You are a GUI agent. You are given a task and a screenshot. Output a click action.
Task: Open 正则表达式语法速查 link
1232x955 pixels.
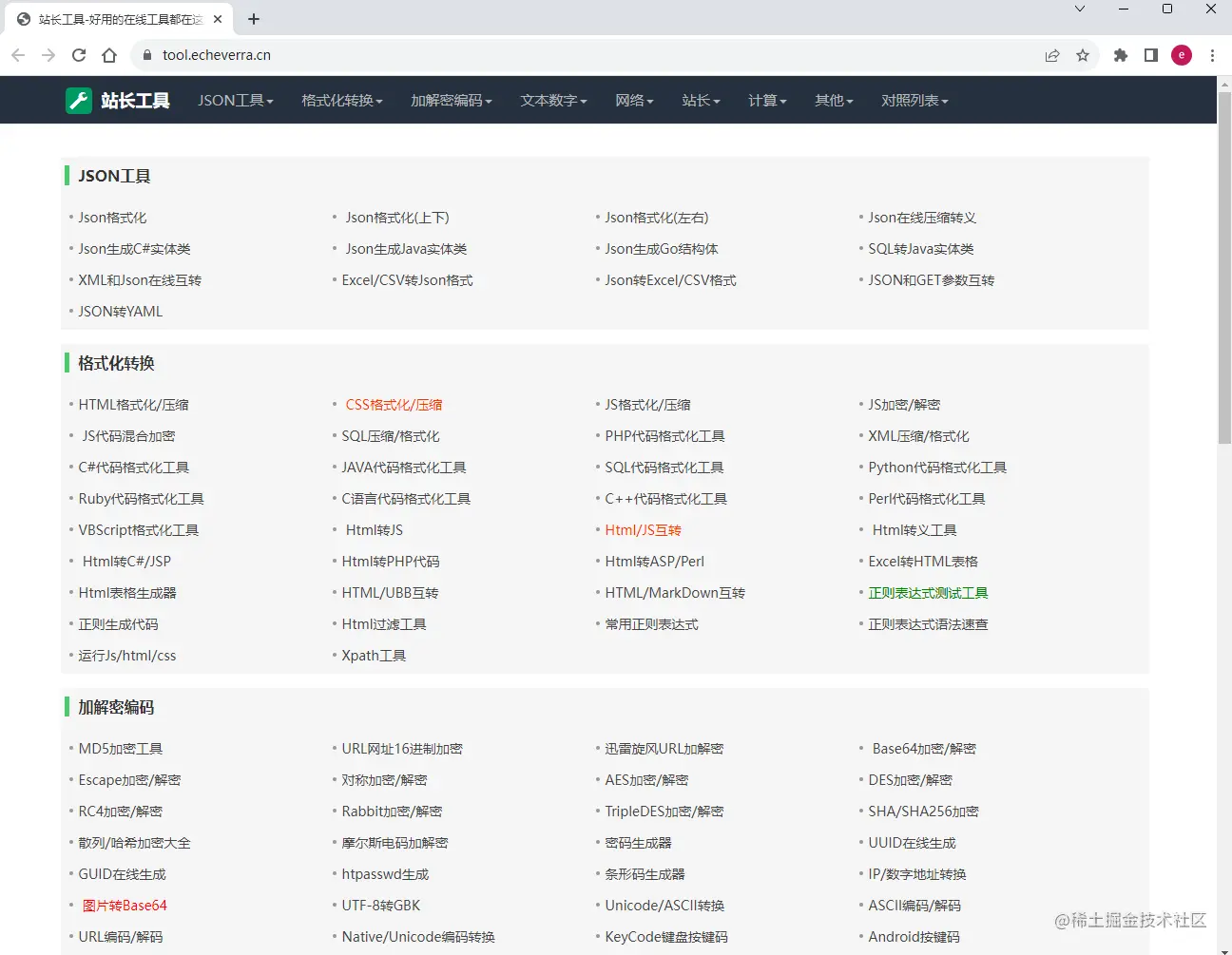(928, 624)
